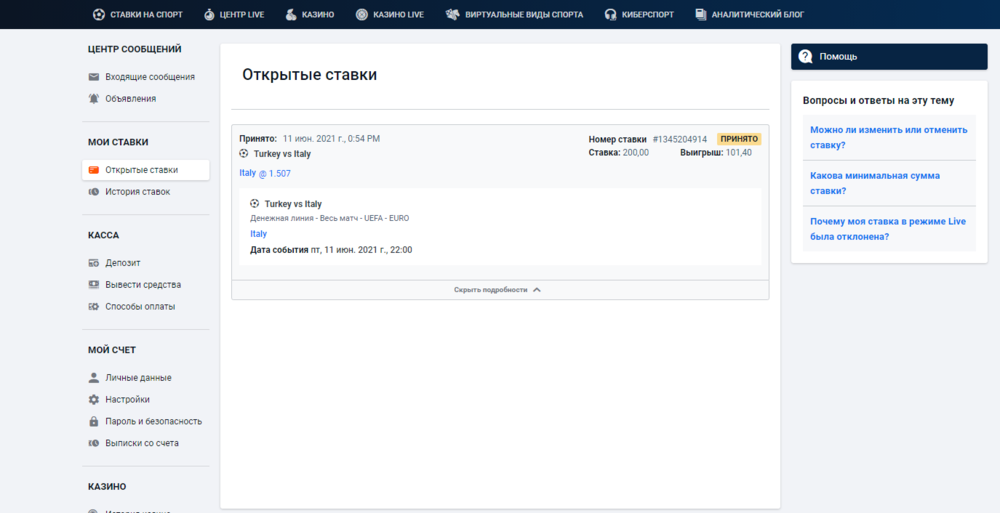Open Личные данные
This screenshot has width=1000, height=513.
click(x=138, y=378)
